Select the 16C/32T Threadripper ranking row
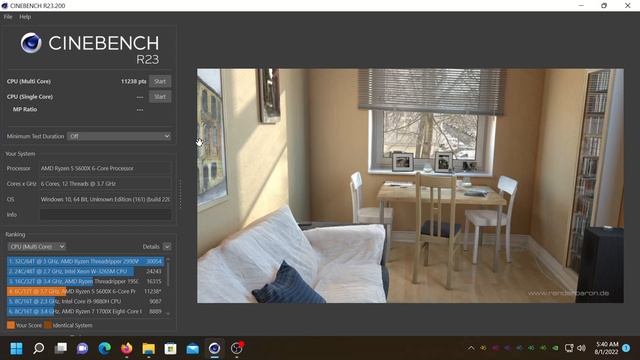640x360 pixels. [85, 281]
